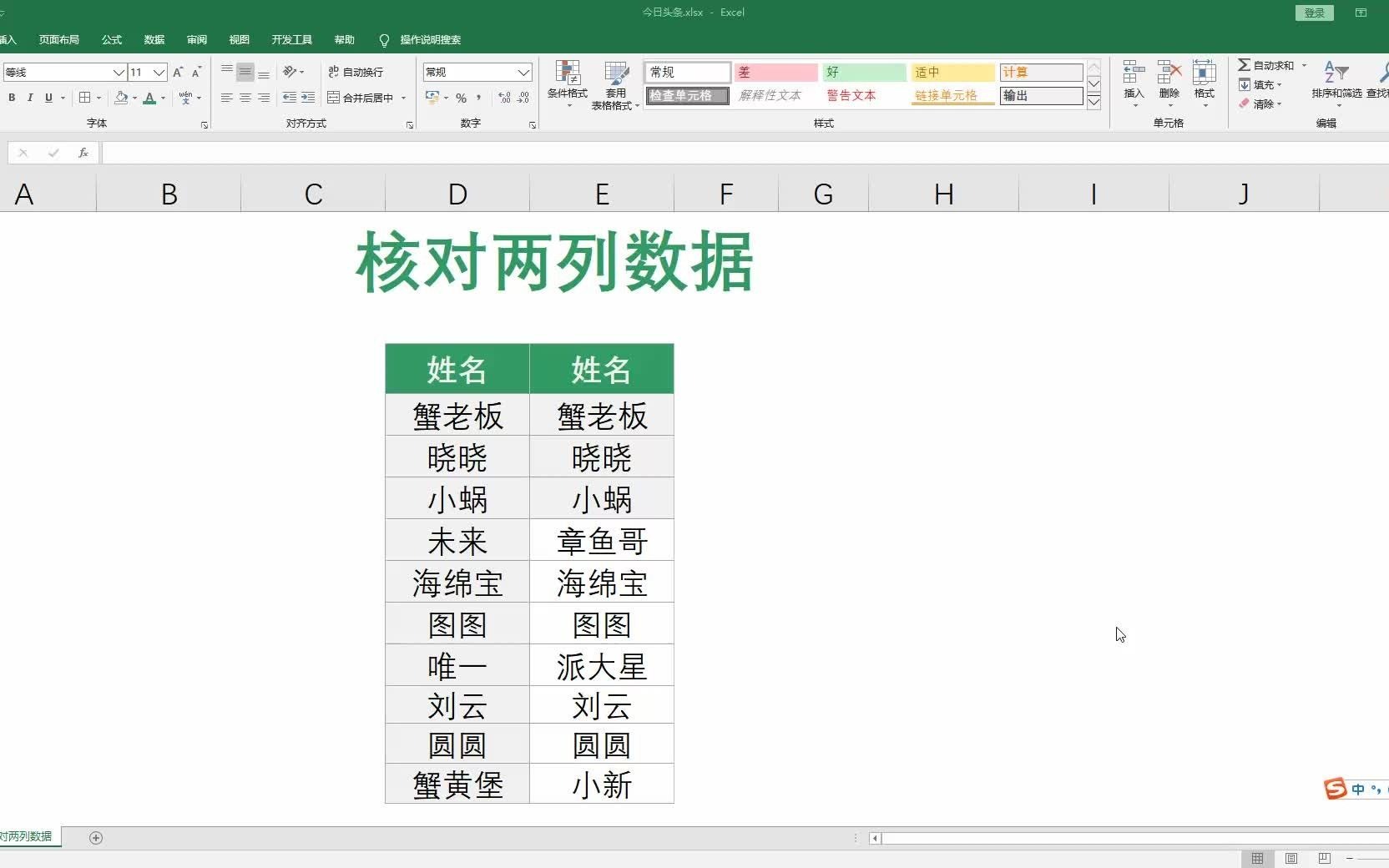Screen dimensions: 1389x868
Task: Apply 差 cell style
Action: [775, 73]
